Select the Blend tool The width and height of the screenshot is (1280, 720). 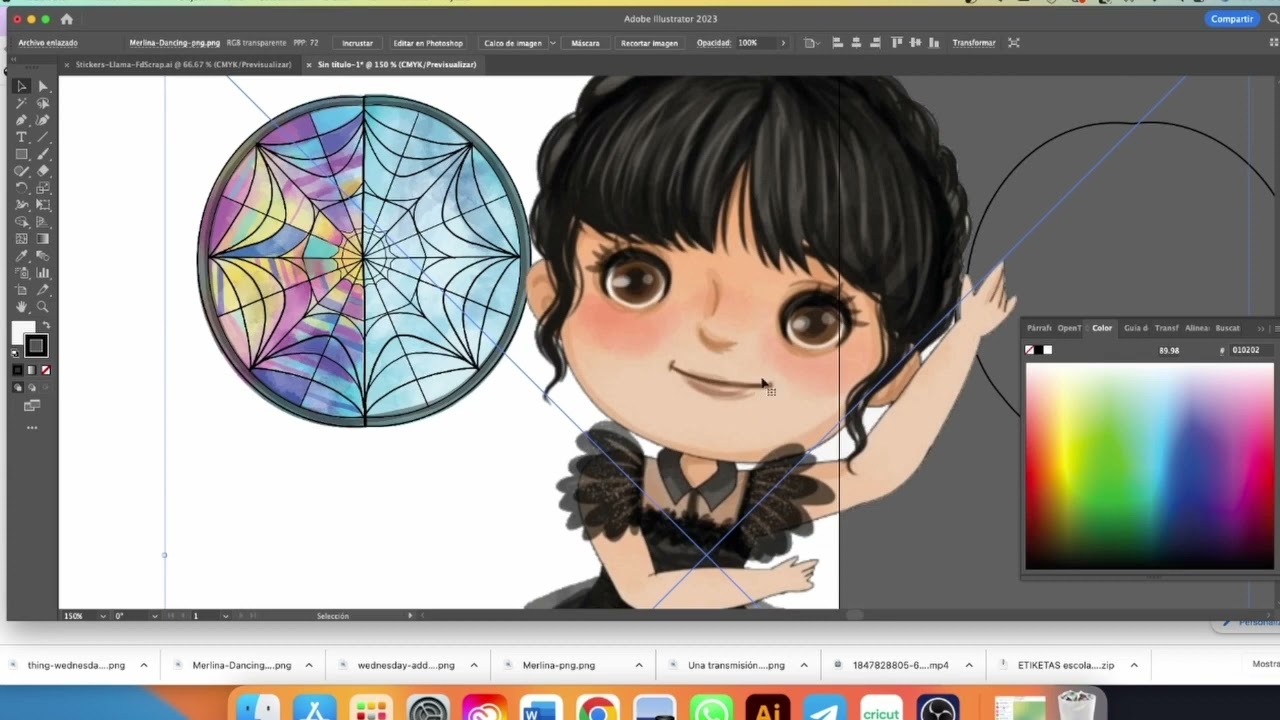click(43, 256)
